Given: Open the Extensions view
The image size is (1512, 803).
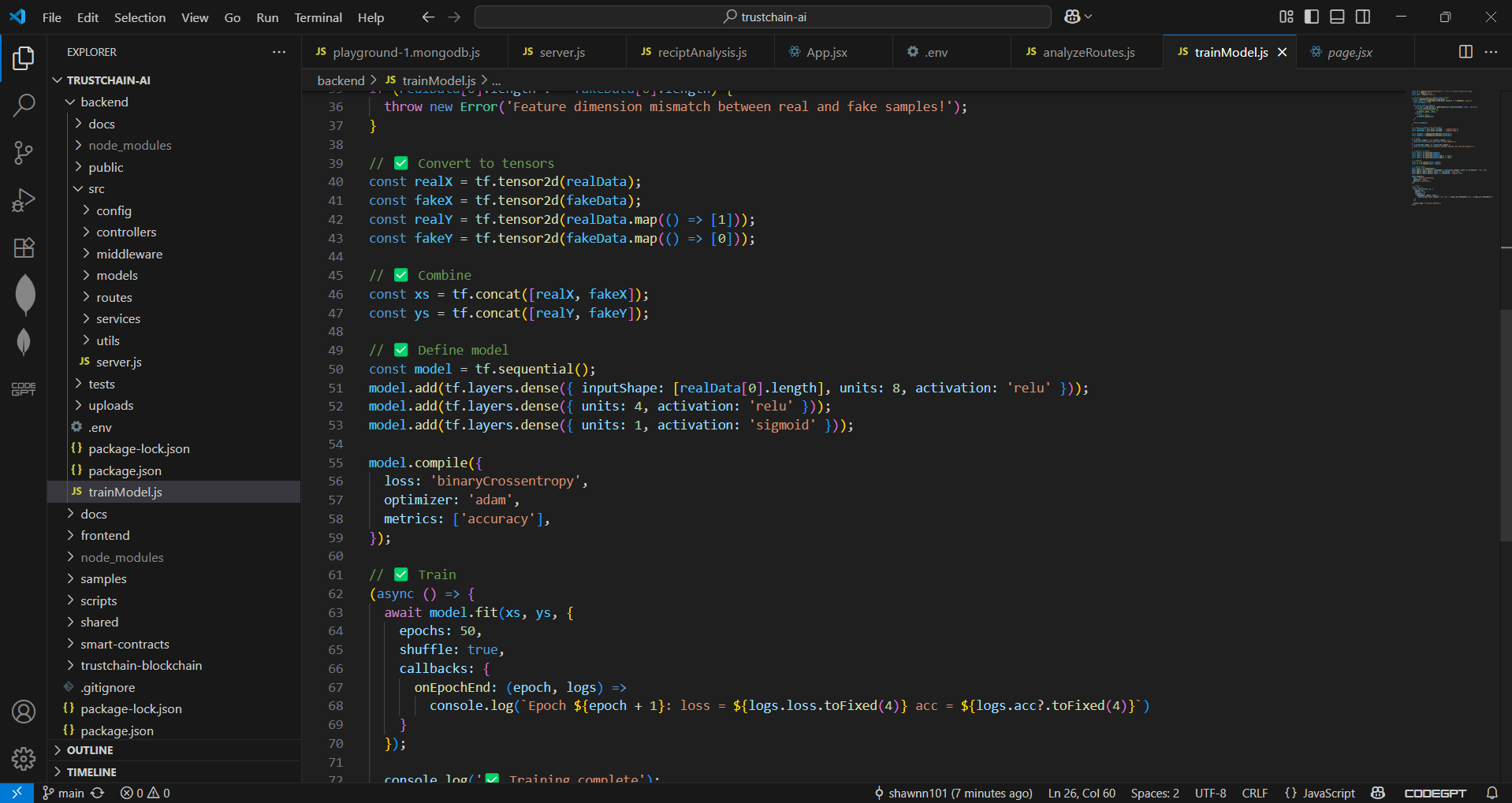Looking at the screenshot, I should (24, 248).
